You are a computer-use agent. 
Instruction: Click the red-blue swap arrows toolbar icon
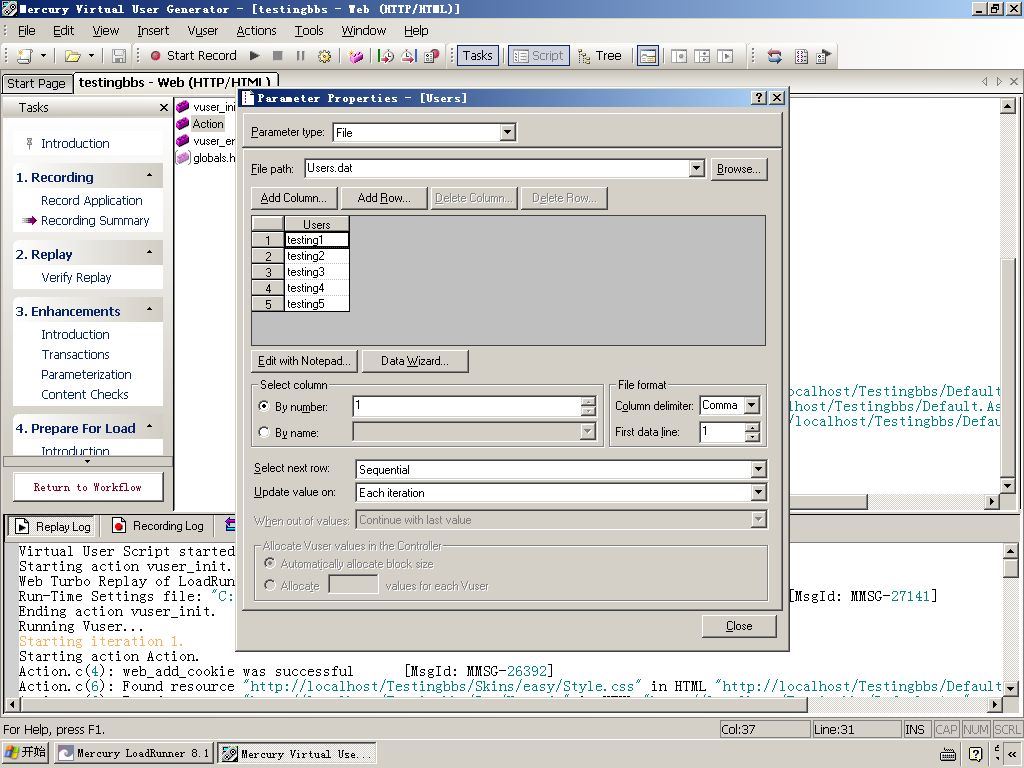[x=775, y=56]
